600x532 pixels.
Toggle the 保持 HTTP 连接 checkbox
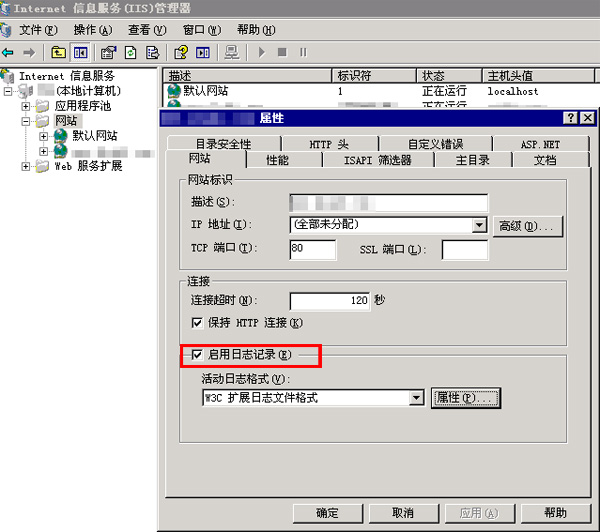coord(197,323)
